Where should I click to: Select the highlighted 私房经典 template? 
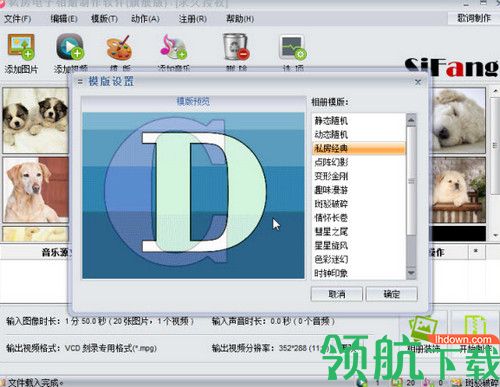359,148
